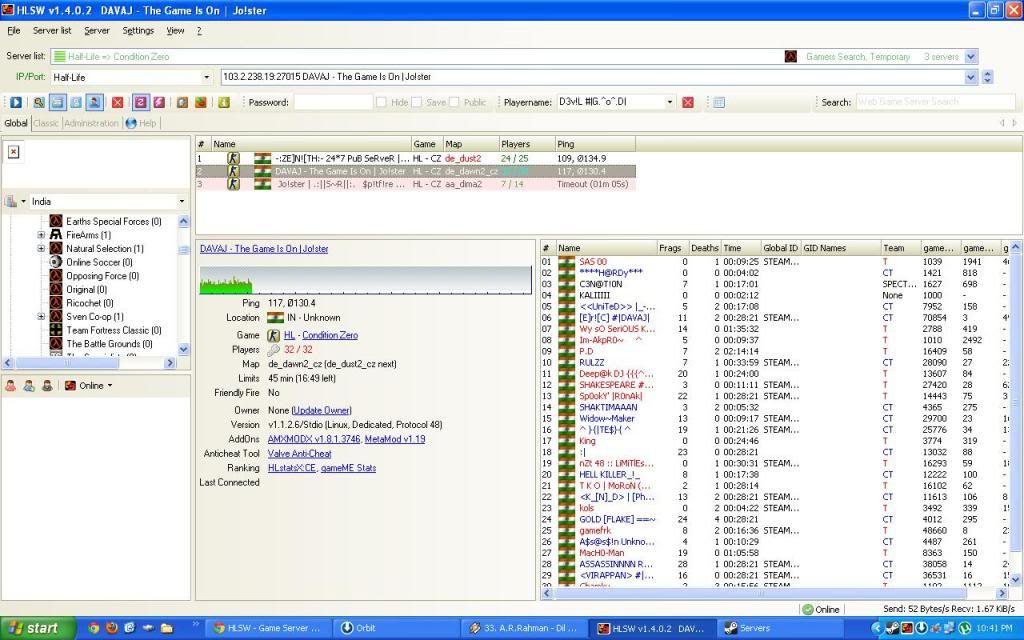Click the blue buddy icon in the bottom-left panel
This screenshot has height=640, width=1024.
click(x=29, y=385)
